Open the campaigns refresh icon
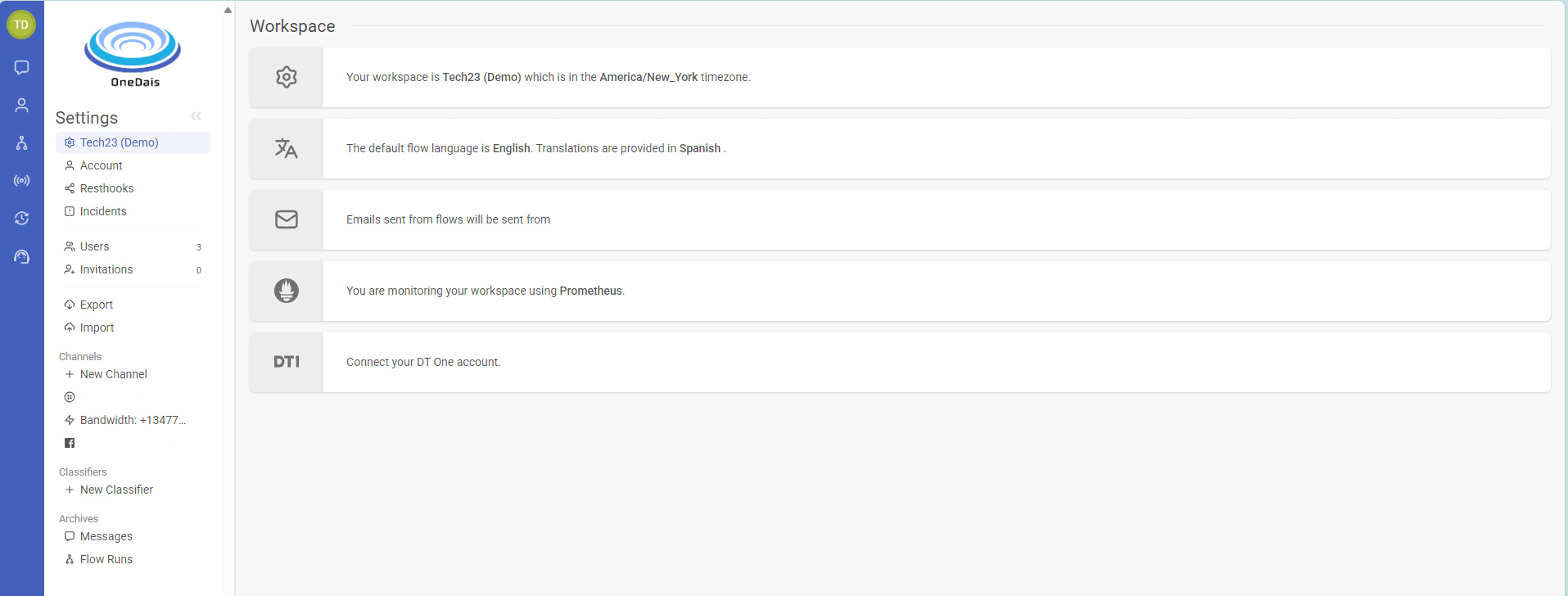The width and height of the screenshot is (1568, 596). point(22,219)
